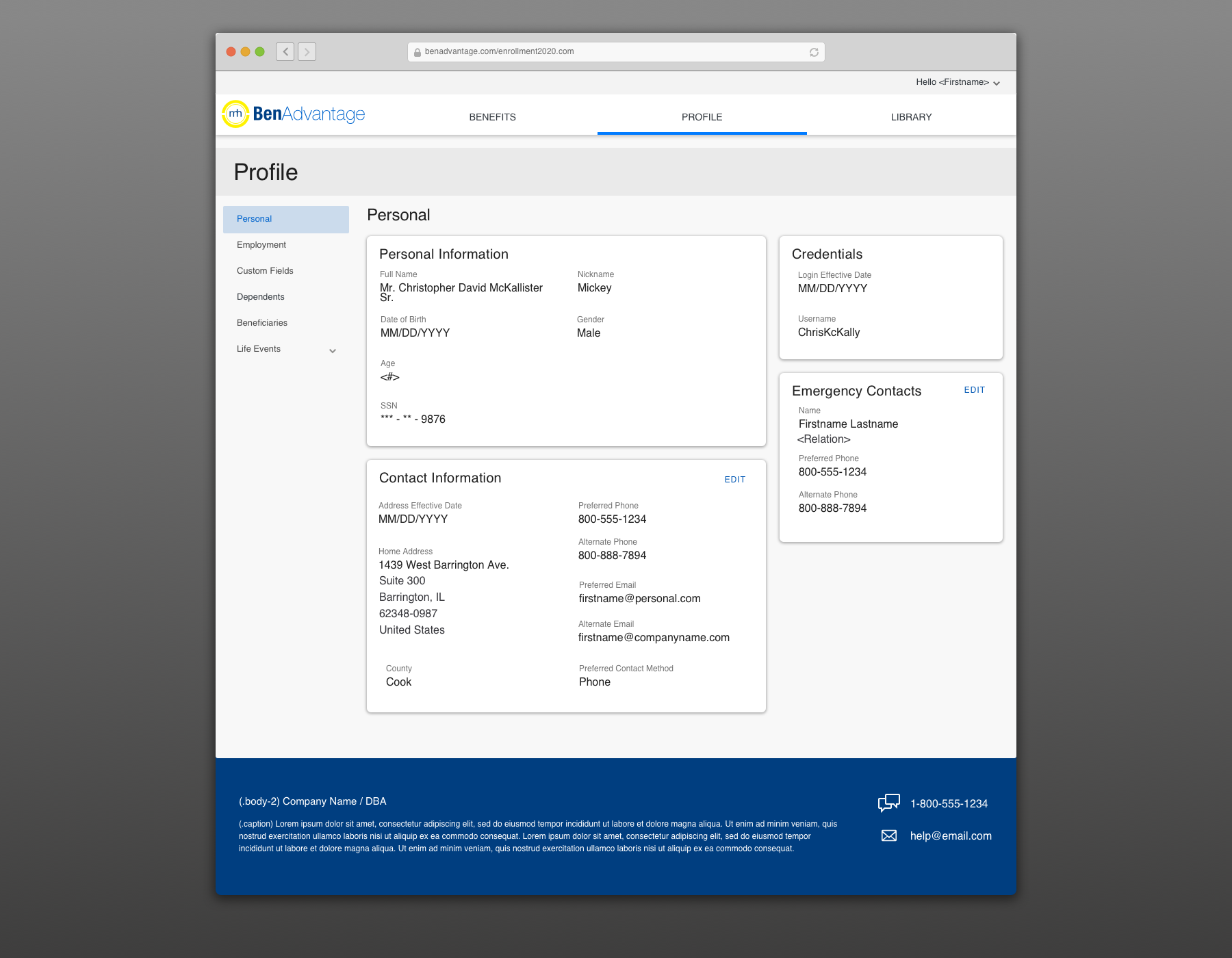Click the help@email.com footer link

(951, 836)
